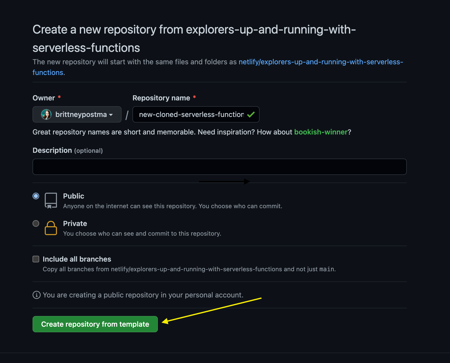Click the 'Create a new repository from' page heading

click(194, 39)
